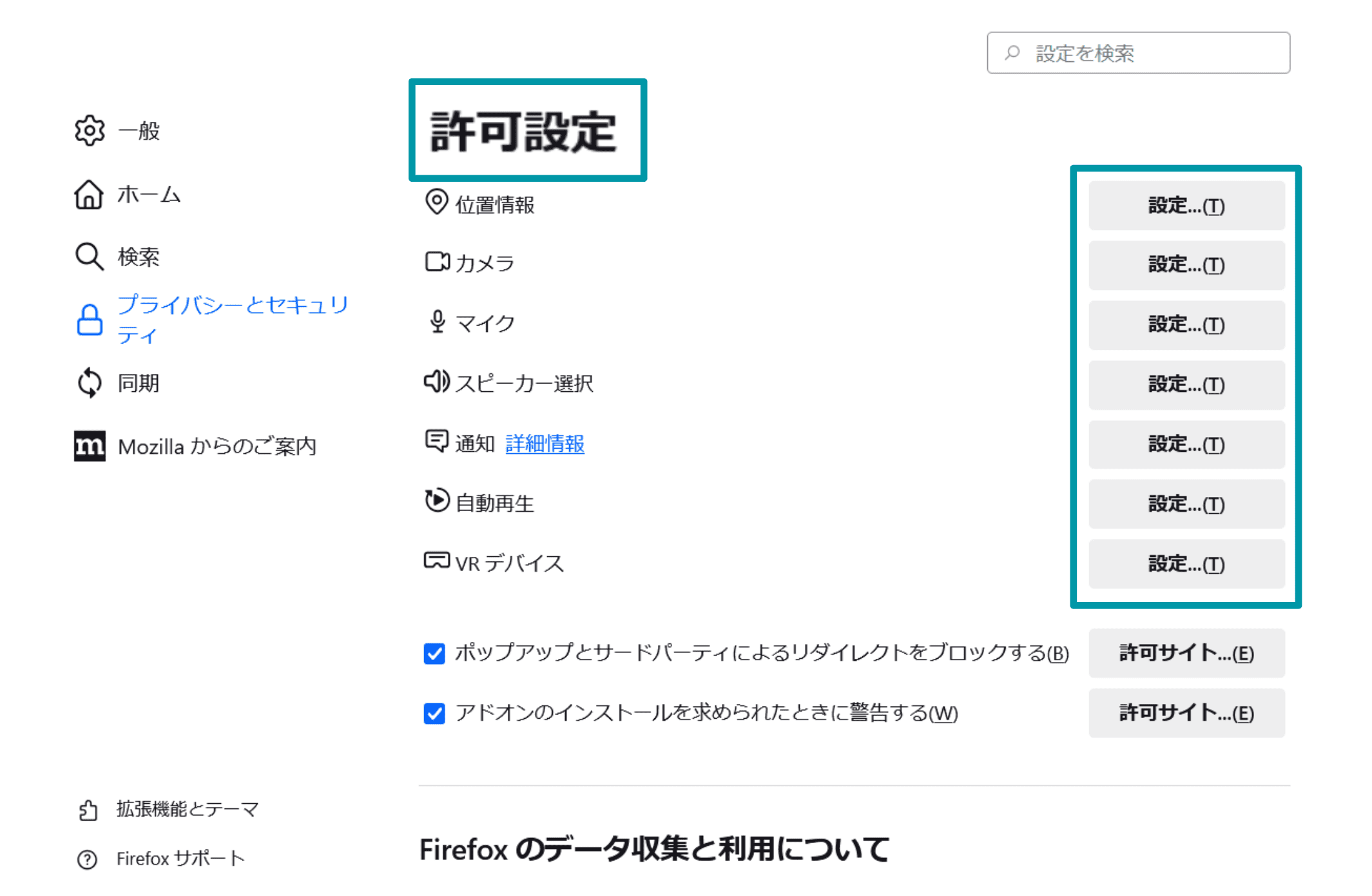Viewport: 1372px width, 896px height.
Task: Select the ホーム home icon
Action: [90, 194]
